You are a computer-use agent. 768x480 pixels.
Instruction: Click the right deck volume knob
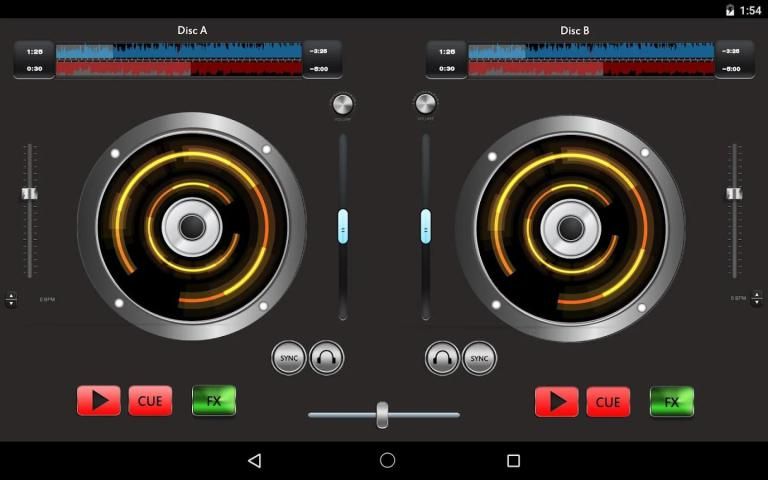pos(425,104)
